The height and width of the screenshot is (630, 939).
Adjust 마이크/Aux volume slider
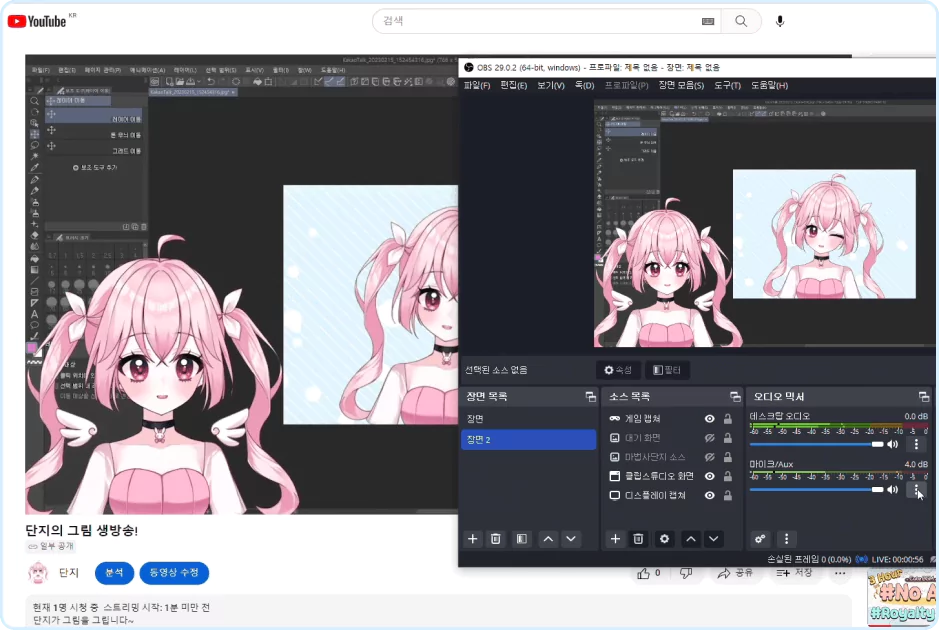tap(816, 490)
